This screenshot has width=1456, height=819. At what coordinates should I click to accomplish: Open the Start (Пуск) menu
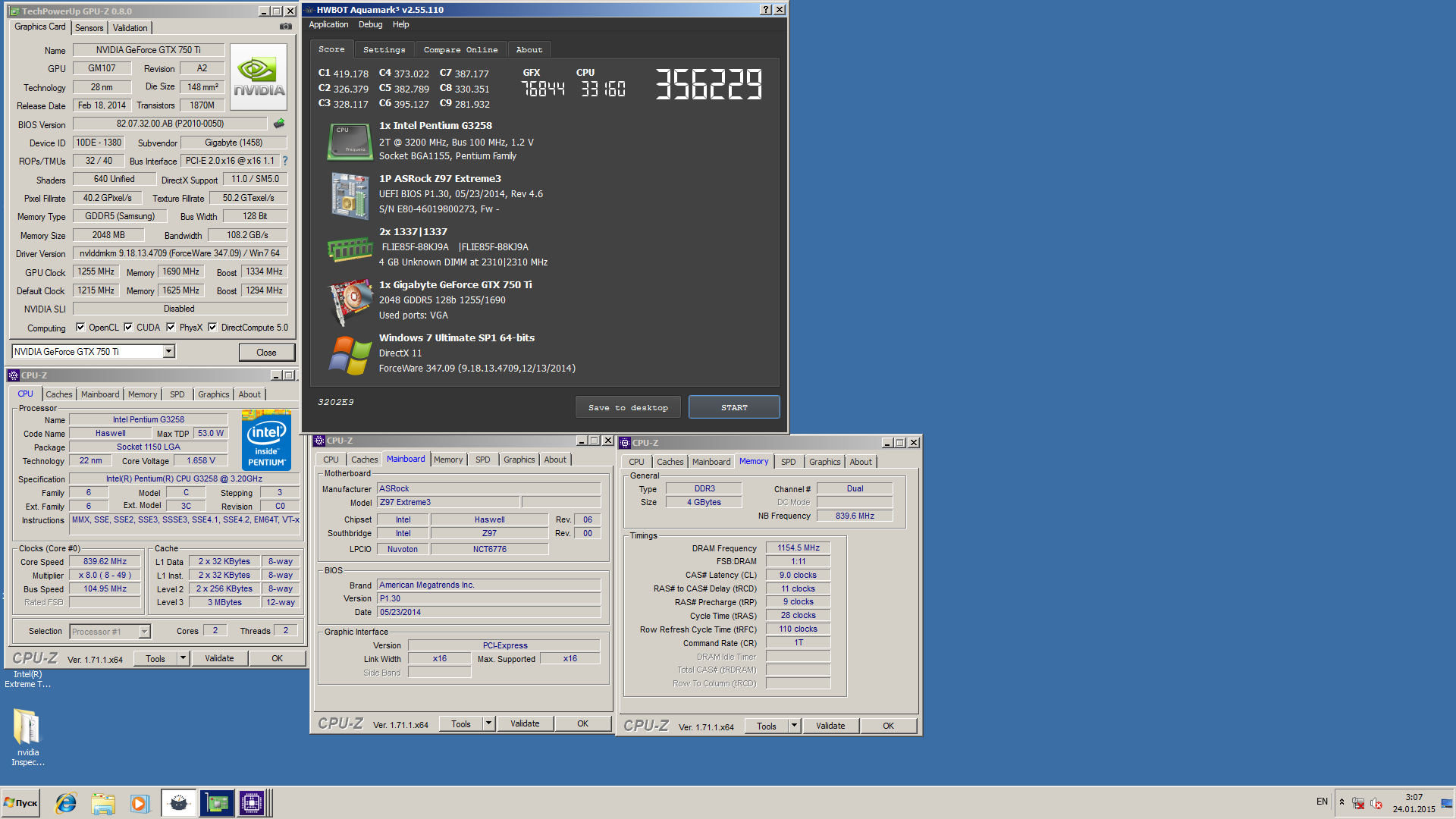click(21, 803)
